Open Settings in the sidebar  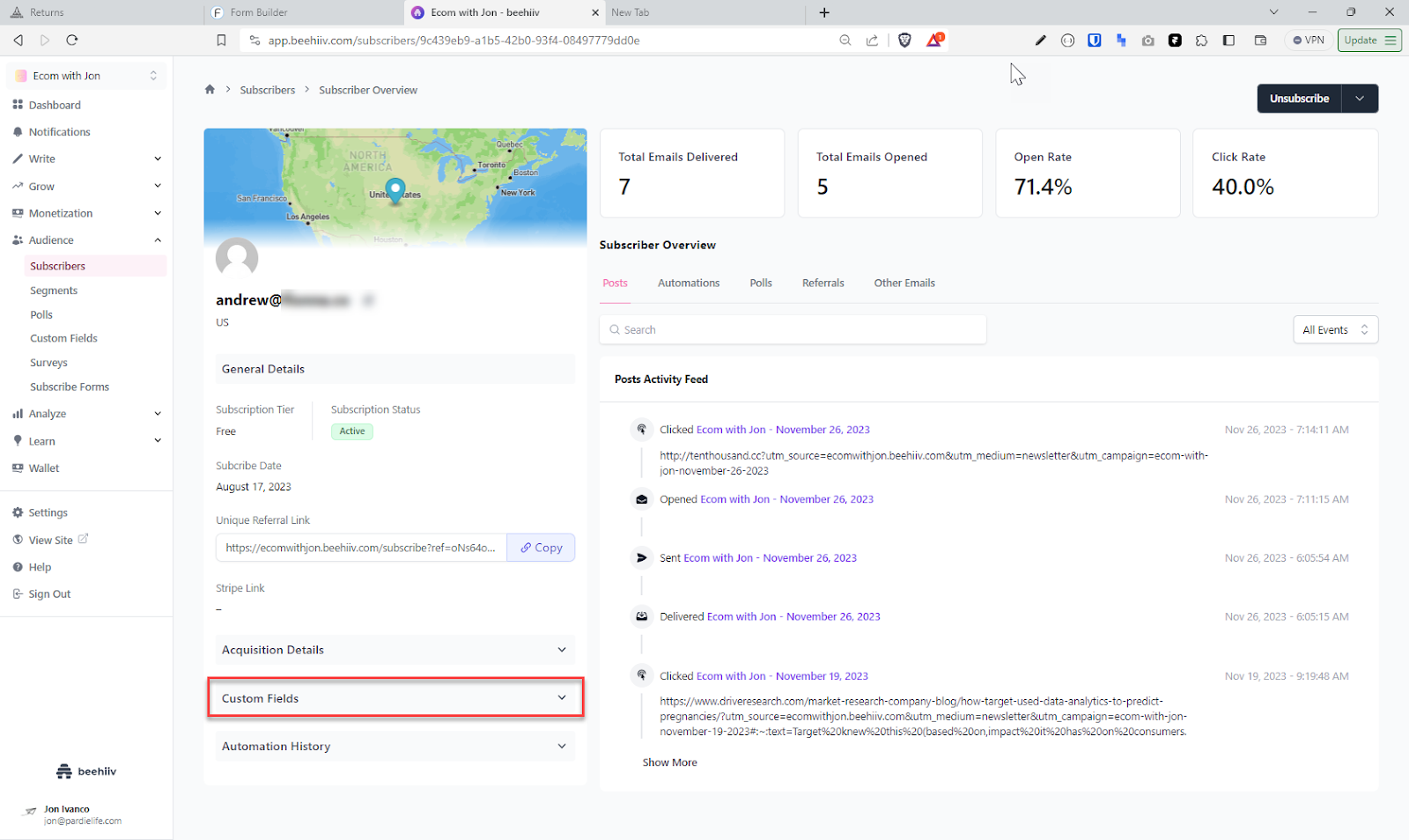(48, 512)
